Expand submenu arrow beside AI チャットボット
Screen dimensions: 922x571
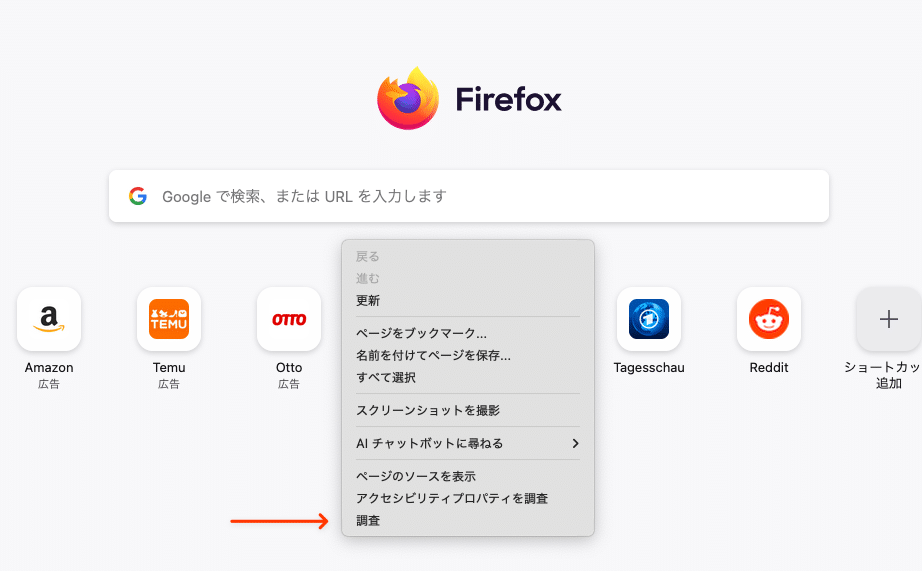pyautogui.click(x=576, y=443)
